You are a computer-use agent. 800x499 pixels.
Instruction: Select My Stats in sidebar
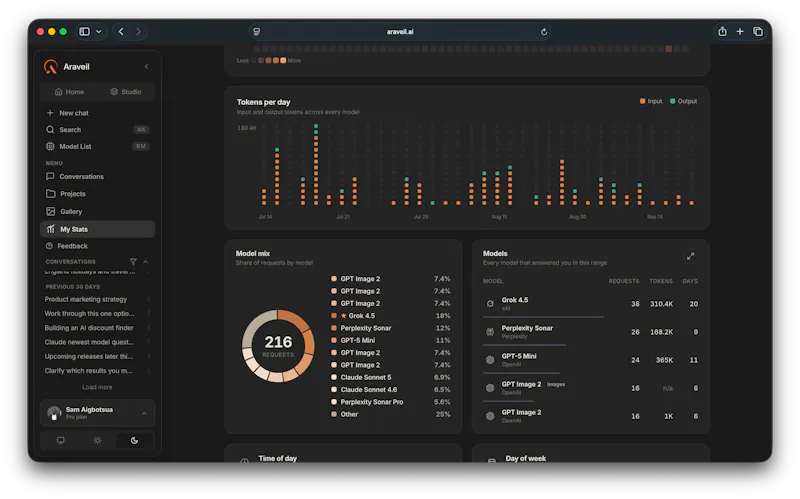tap(97, 229)
